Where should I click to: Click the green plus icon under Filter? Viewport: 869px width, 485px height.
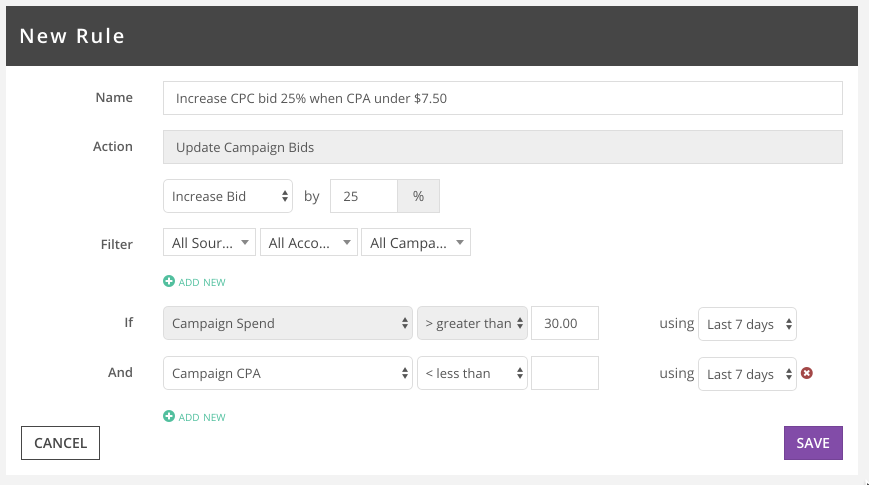coord(169,282)
